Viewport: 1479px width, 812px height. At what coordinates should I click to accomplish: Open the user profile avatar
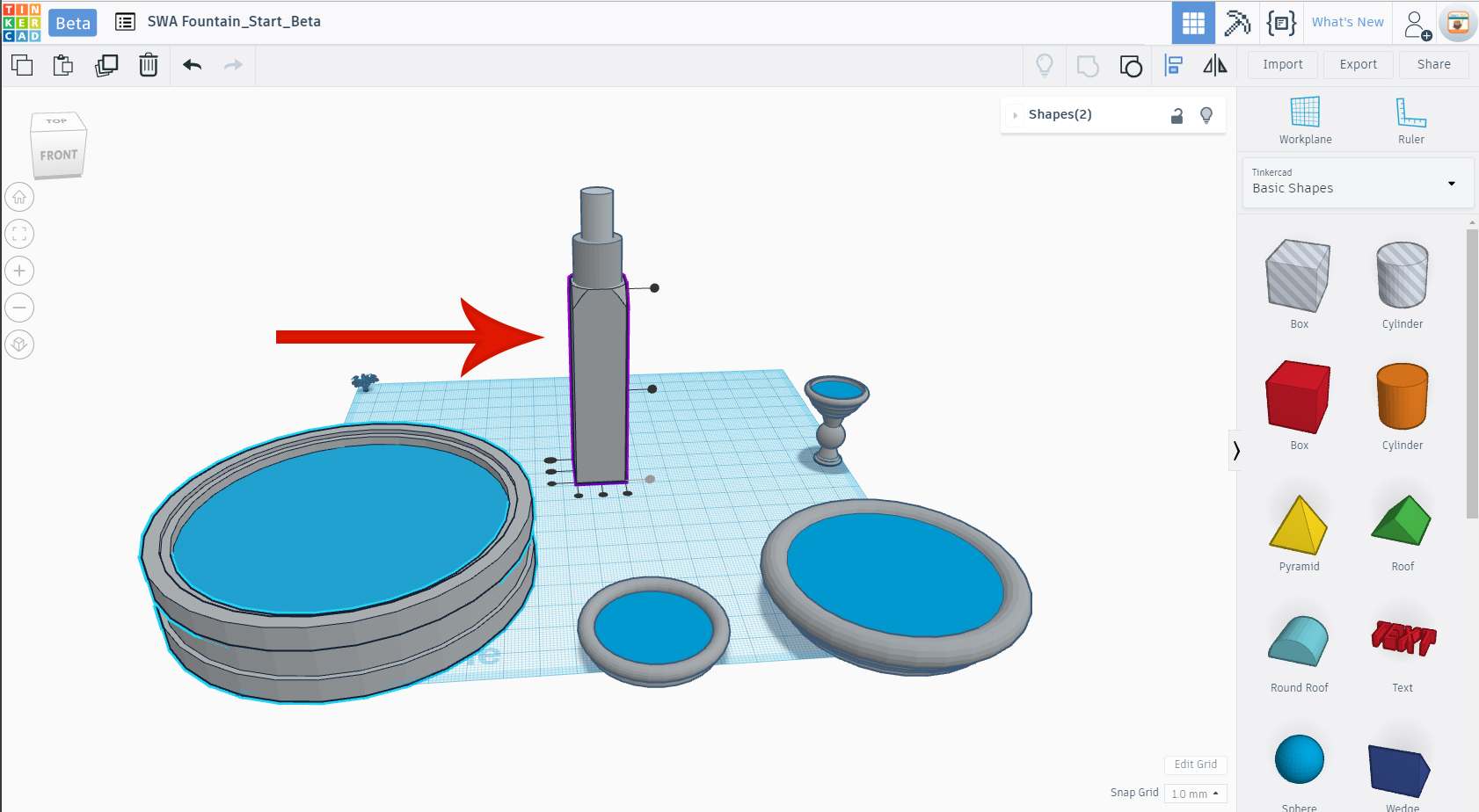tap(1458, 24)
